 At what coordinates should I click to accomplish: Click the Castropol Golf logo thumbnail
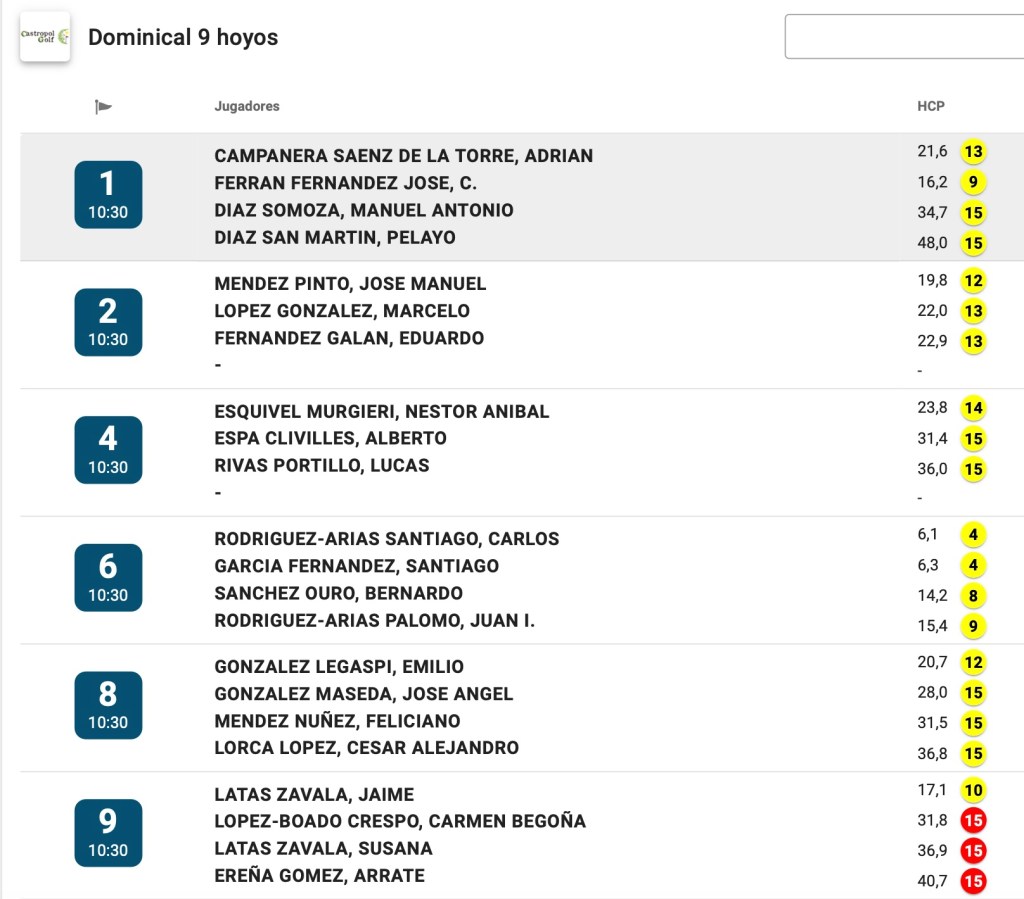45,37
